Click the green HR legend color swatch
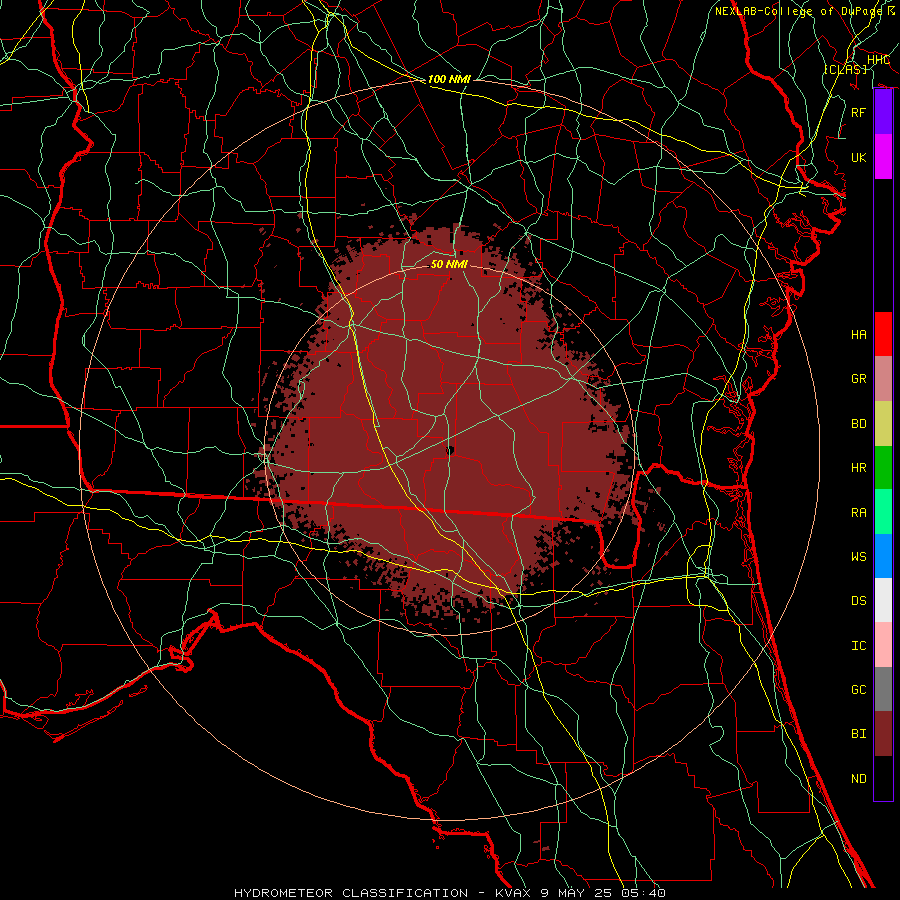The image size is (900, 900). (x=883, y=468)
